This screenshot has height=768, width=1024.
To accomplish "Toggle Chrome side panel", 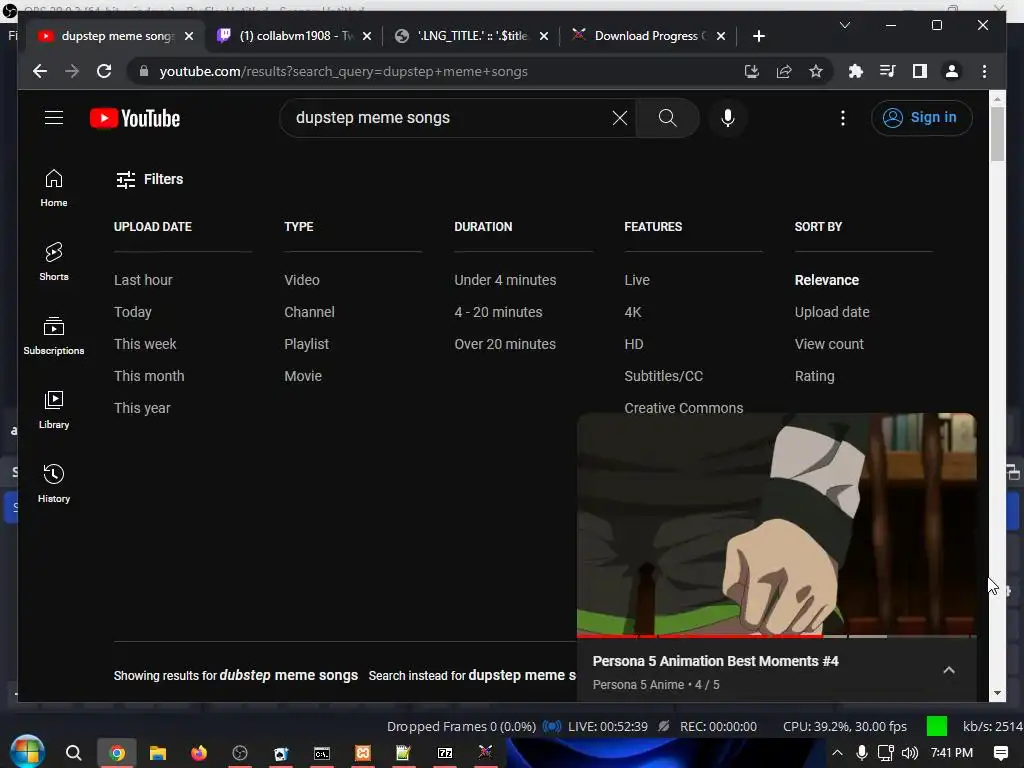I will pyautogui.click(x=920, y=71).
